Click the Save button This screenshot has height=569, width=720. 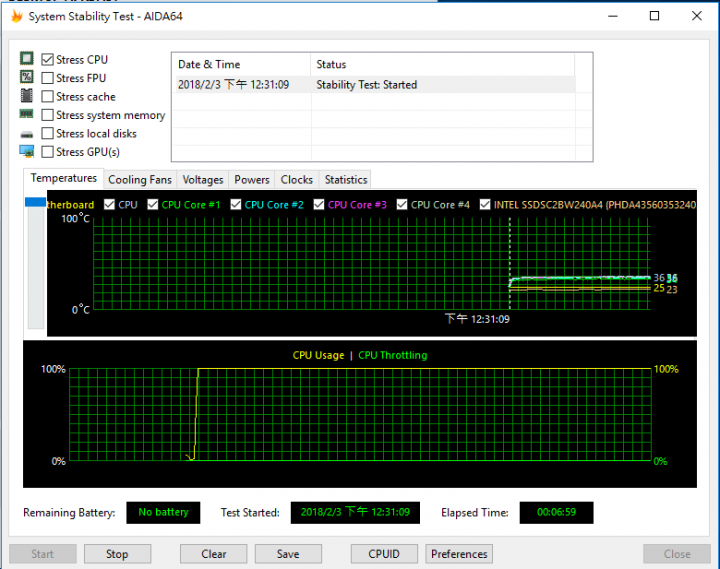(288, 554)
